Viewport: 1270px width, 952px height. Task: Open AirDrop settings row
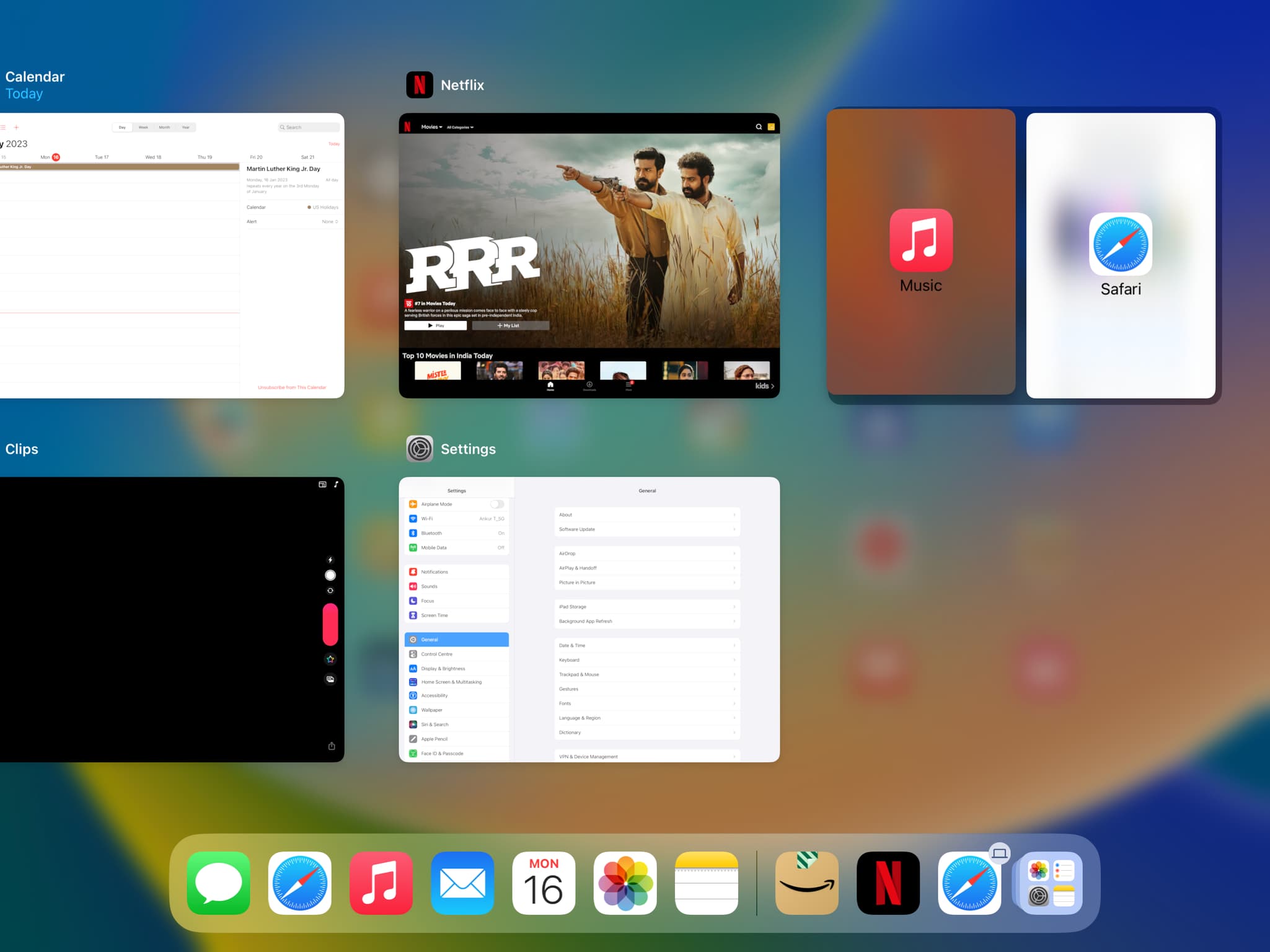[647, 553]
